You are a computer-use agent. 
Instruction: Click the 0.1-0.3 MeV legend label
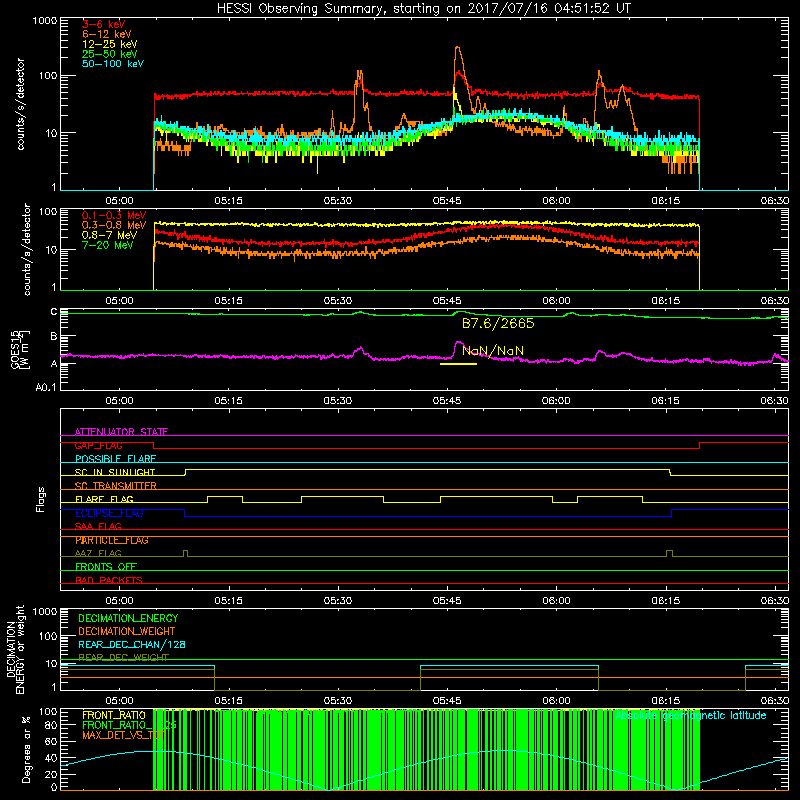tap(114, 215)
